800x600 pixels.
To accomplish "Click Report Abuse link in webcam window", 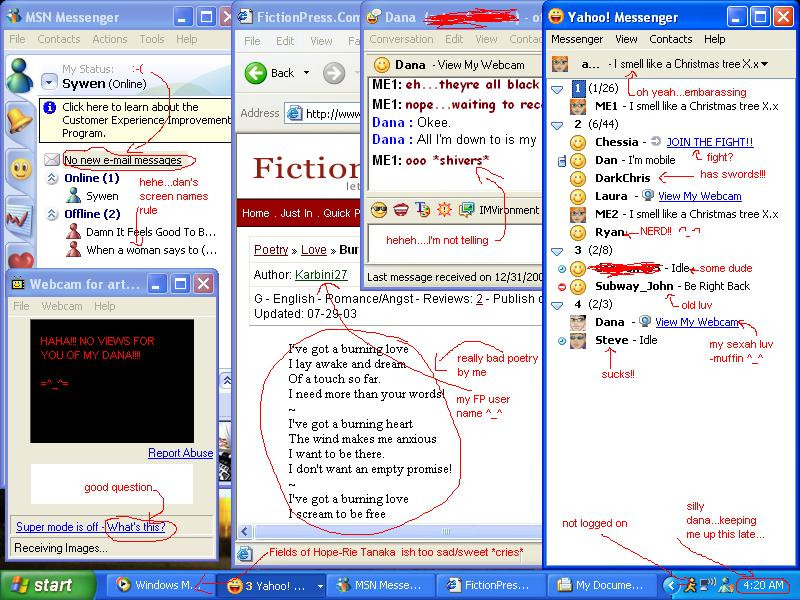I will (x=181, y=453).
